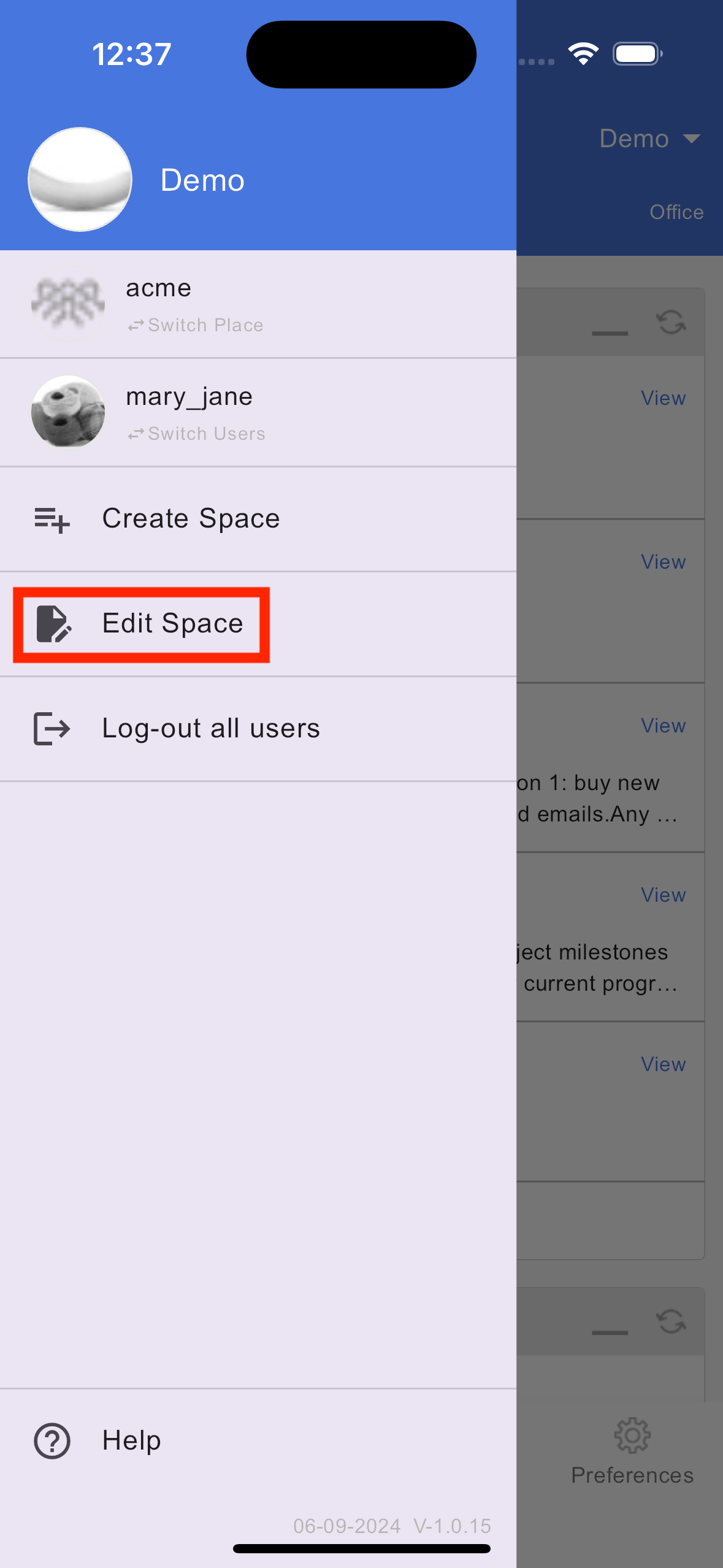Expand the Demo dropdown arrow
Viewport: 723px width, 1568px height.
[x=692, y=139]
